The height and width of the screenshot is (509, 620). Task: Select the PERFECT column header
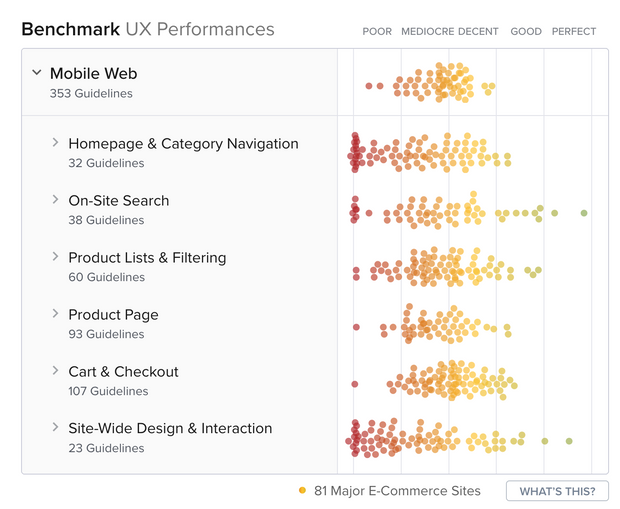click(x=574, y=32)
